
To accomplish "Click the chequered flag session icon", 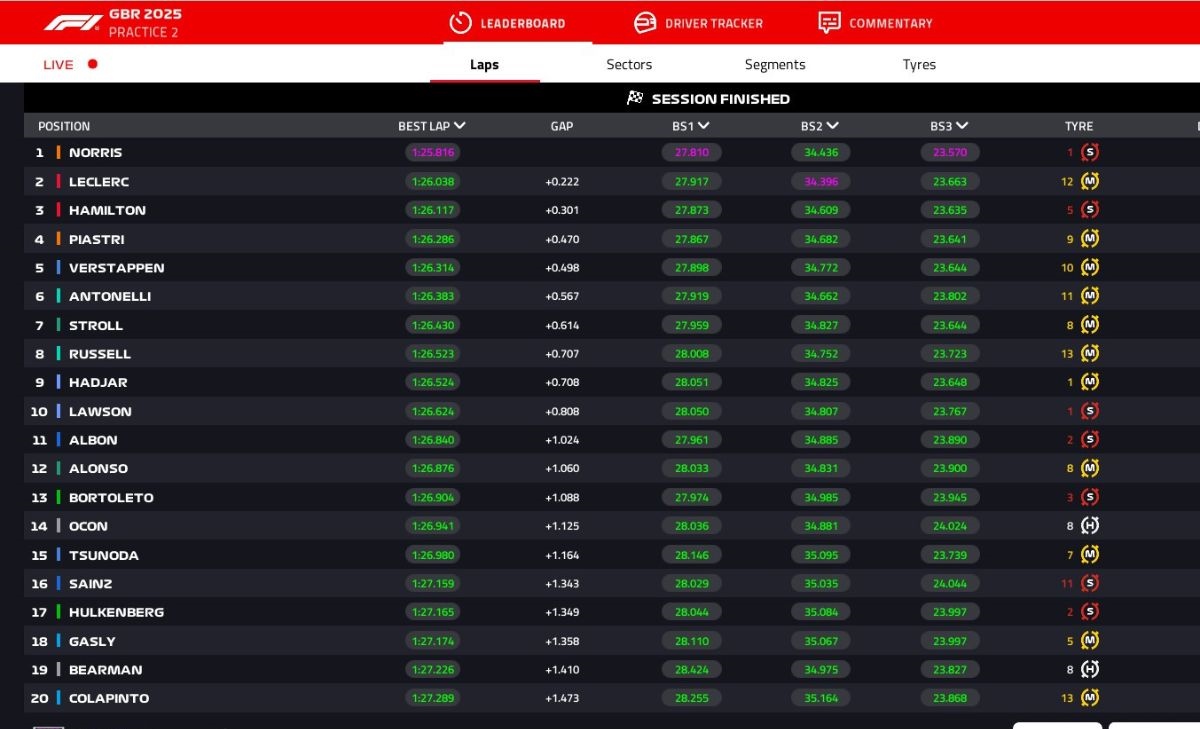I will [x=635, y=98].
